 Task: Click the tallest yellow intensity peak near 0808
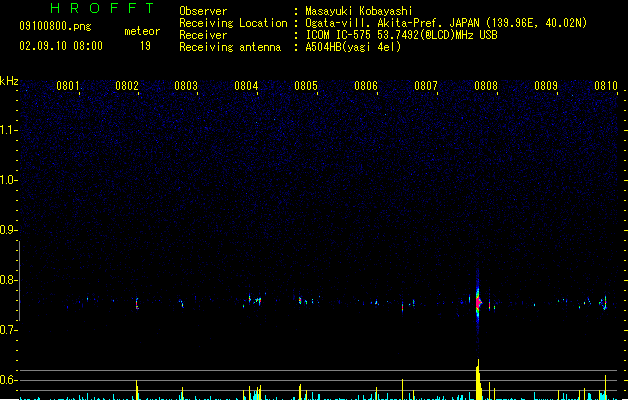pyautogui.click(x=478, y=379)
